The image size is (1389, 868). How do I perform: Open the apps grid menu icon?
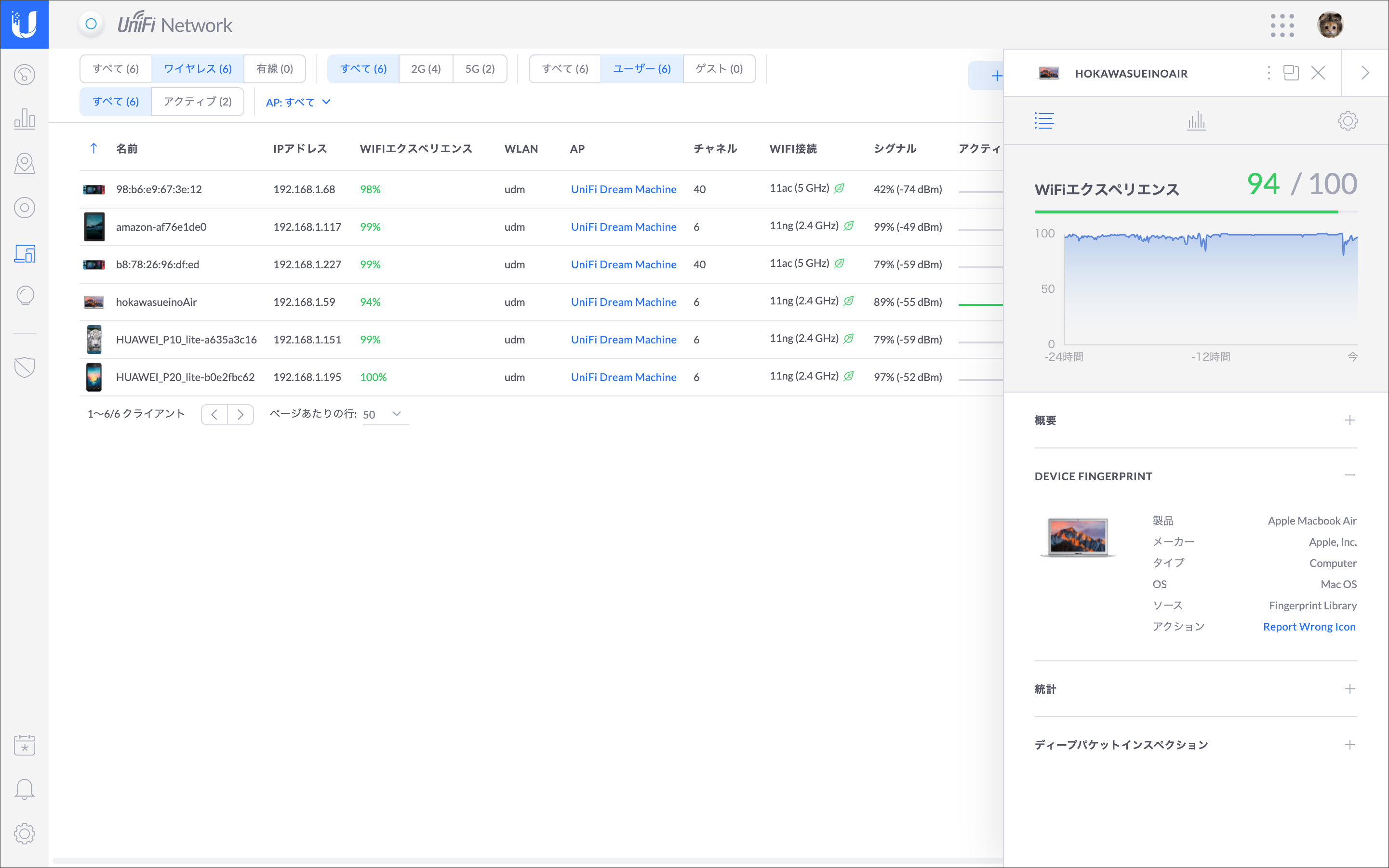1282,25
